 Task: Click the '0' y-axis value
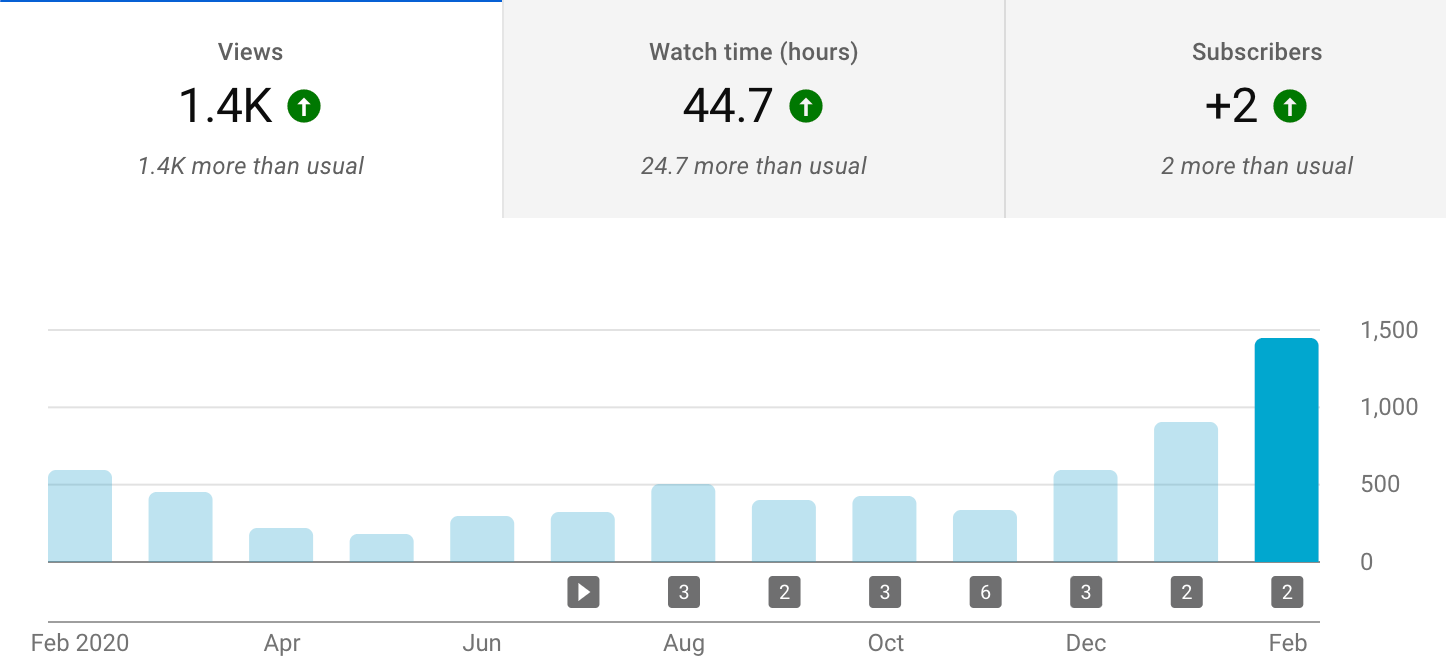[x=1367, y=562]
